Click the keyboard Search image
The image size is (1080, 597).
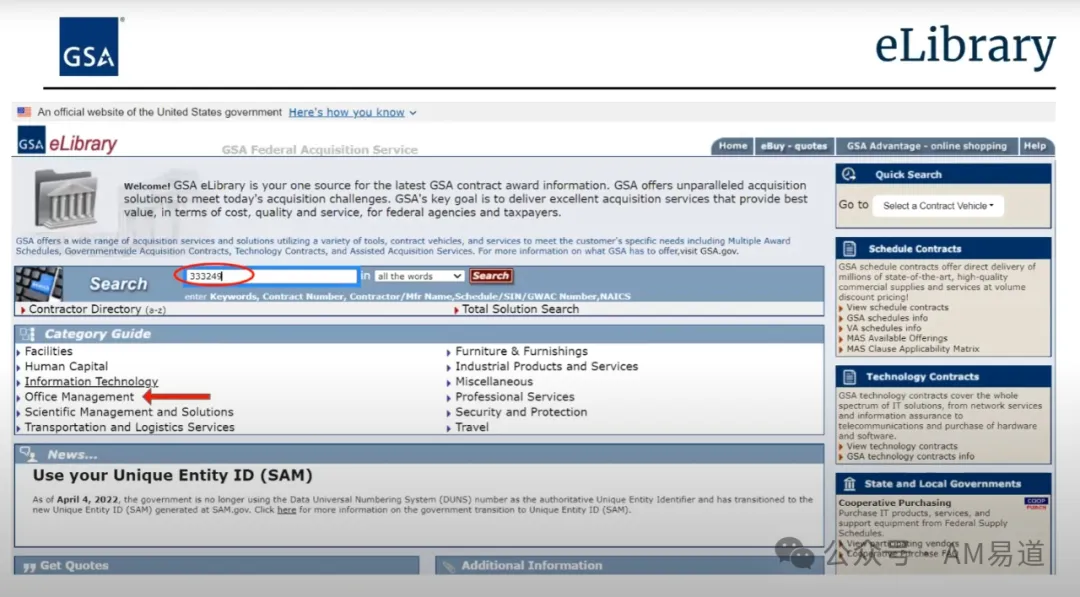click(39, 284)
